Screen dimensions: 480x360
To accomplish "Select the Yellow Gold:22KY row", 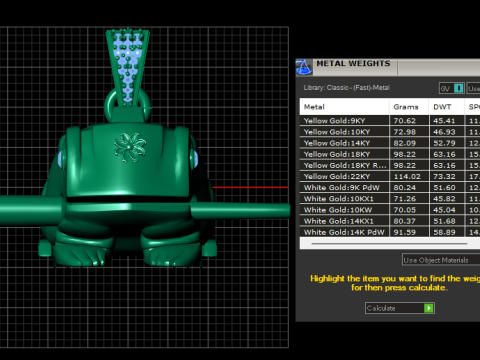I will pyautogui.click(x=390, y=176).
